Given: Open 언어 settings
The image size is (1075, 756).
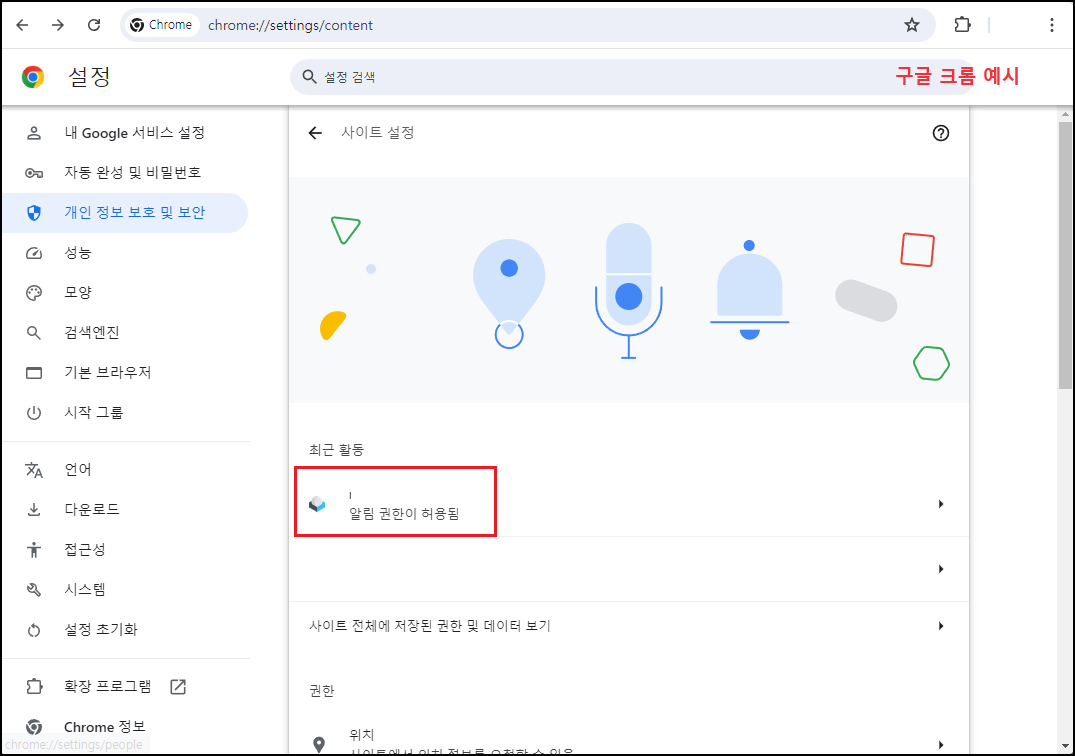Looking at the screenshot, I should click(125, 470).
